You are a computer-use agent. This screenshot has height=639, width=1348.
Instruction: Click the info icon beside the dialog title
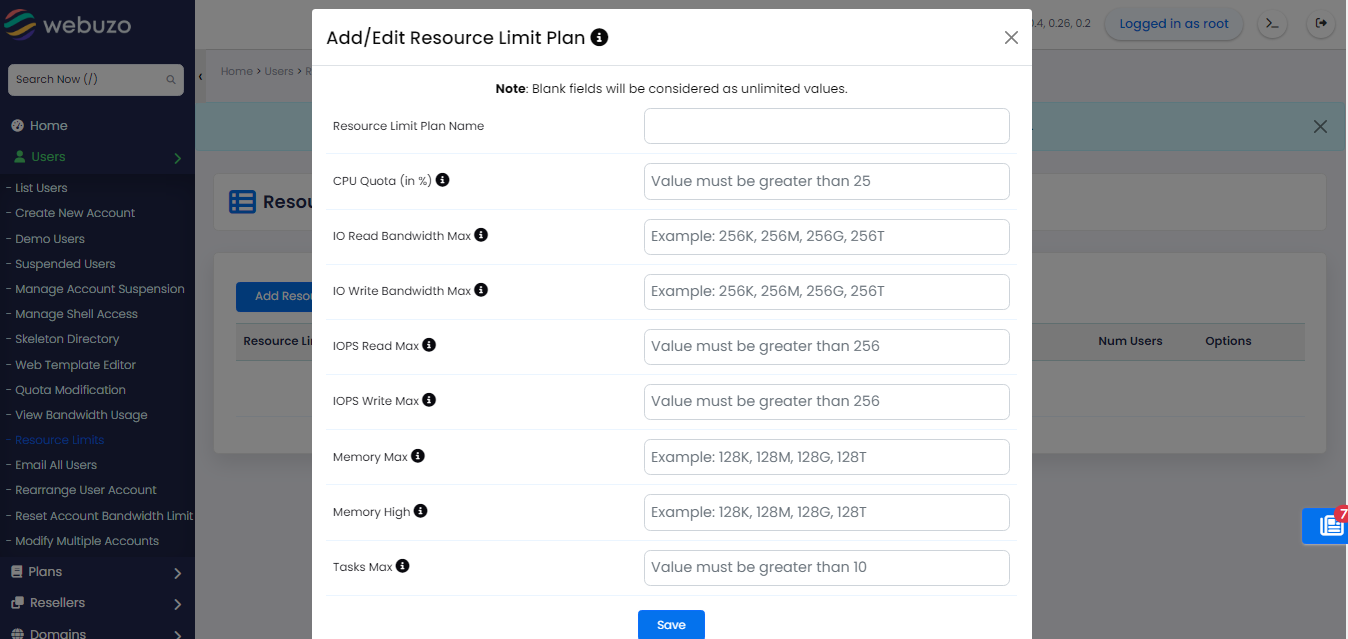click(x=599, y=37)
